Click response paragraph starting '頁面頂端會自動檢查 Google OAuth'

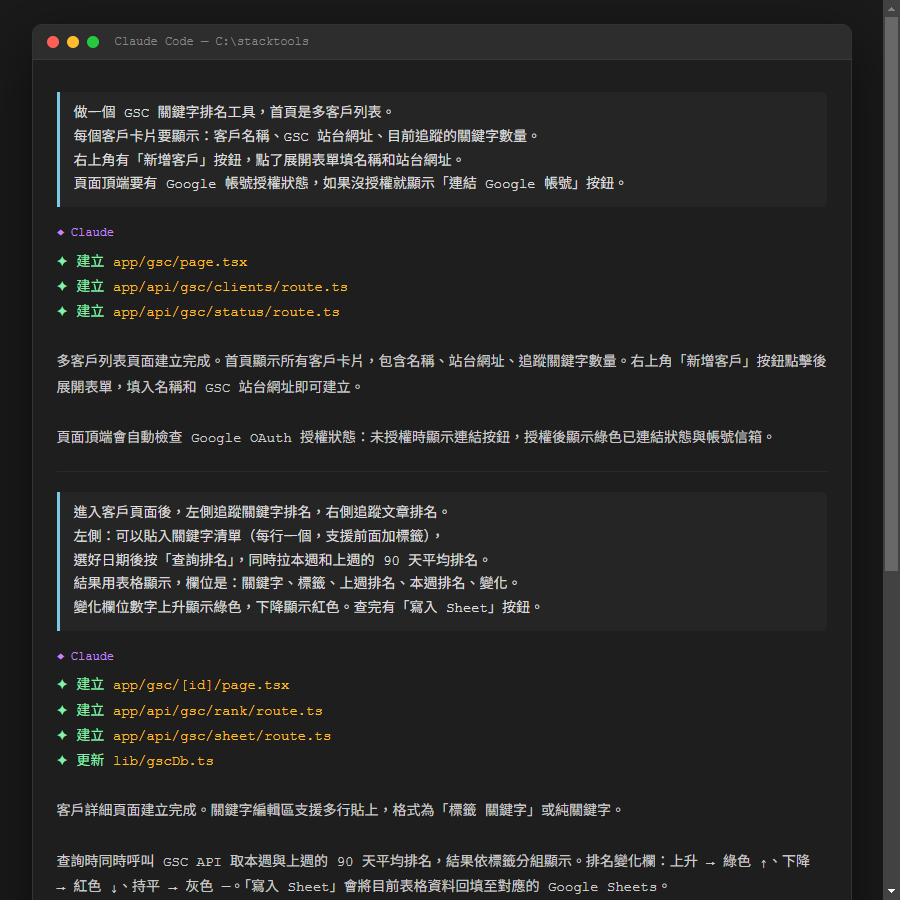(x=415, y=437)
